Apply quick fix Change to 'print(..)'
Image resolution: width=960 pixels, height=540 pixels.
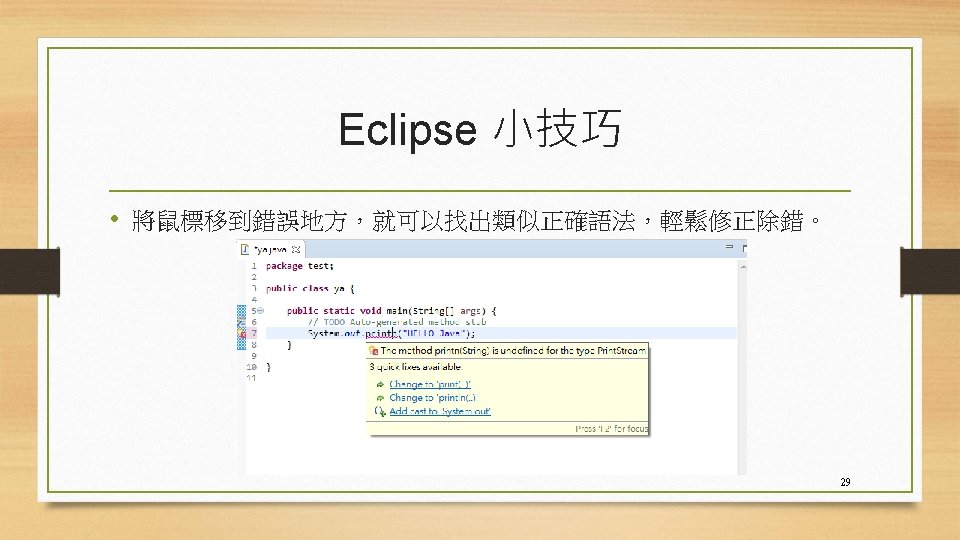point(430,384)
